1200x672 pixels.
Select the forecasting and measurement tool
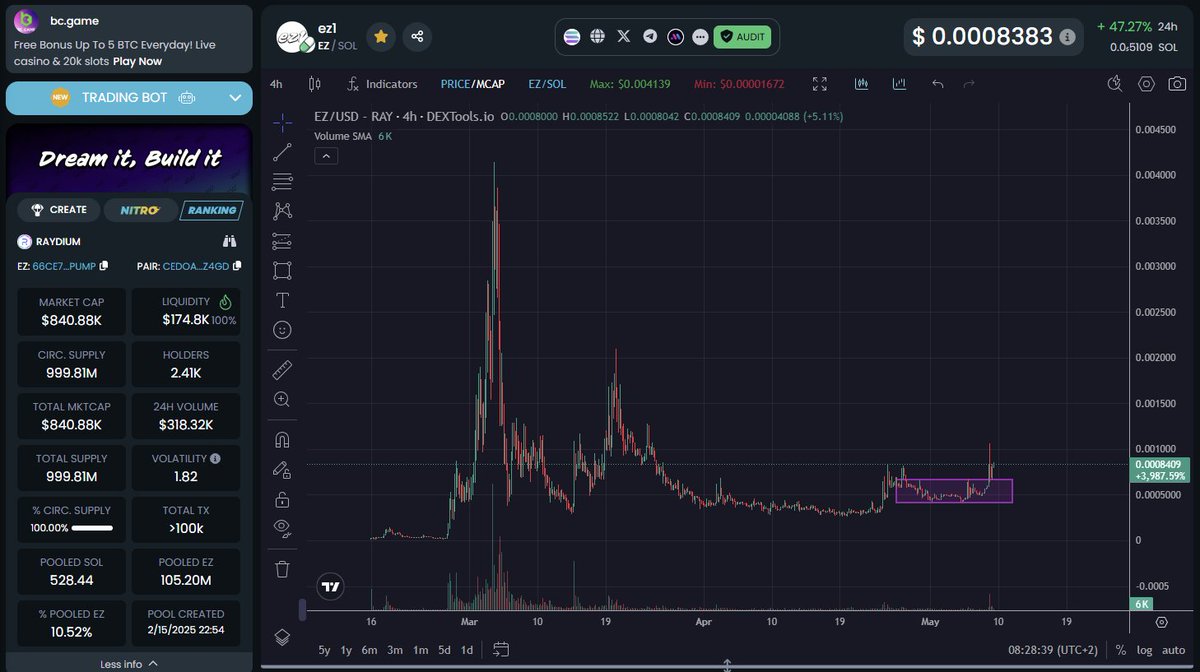282,241
